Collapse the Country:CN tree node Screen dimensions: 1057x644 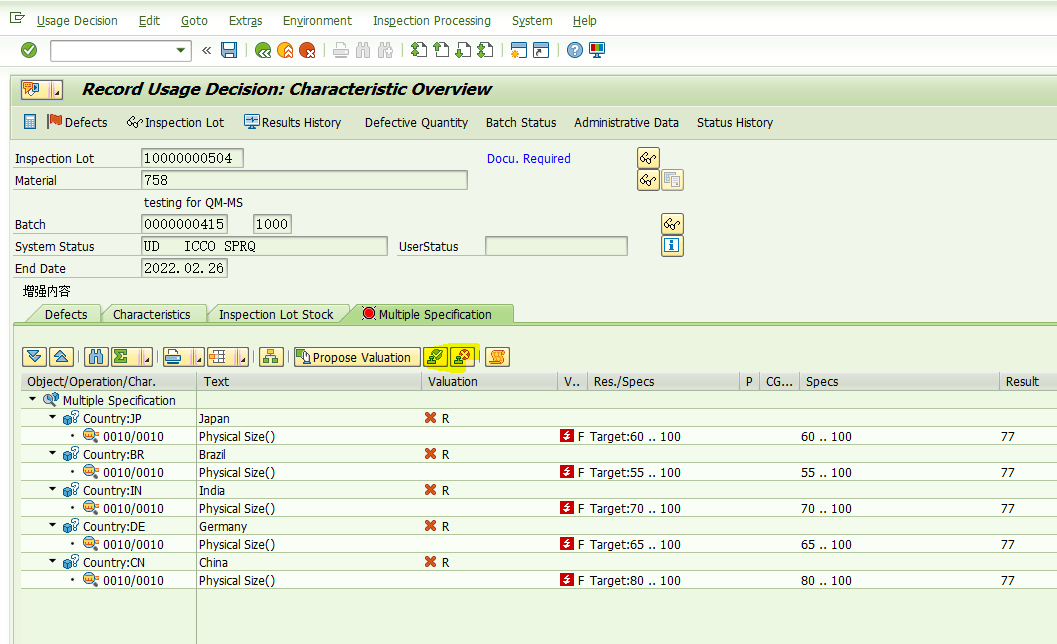click(x=51, y=562)
